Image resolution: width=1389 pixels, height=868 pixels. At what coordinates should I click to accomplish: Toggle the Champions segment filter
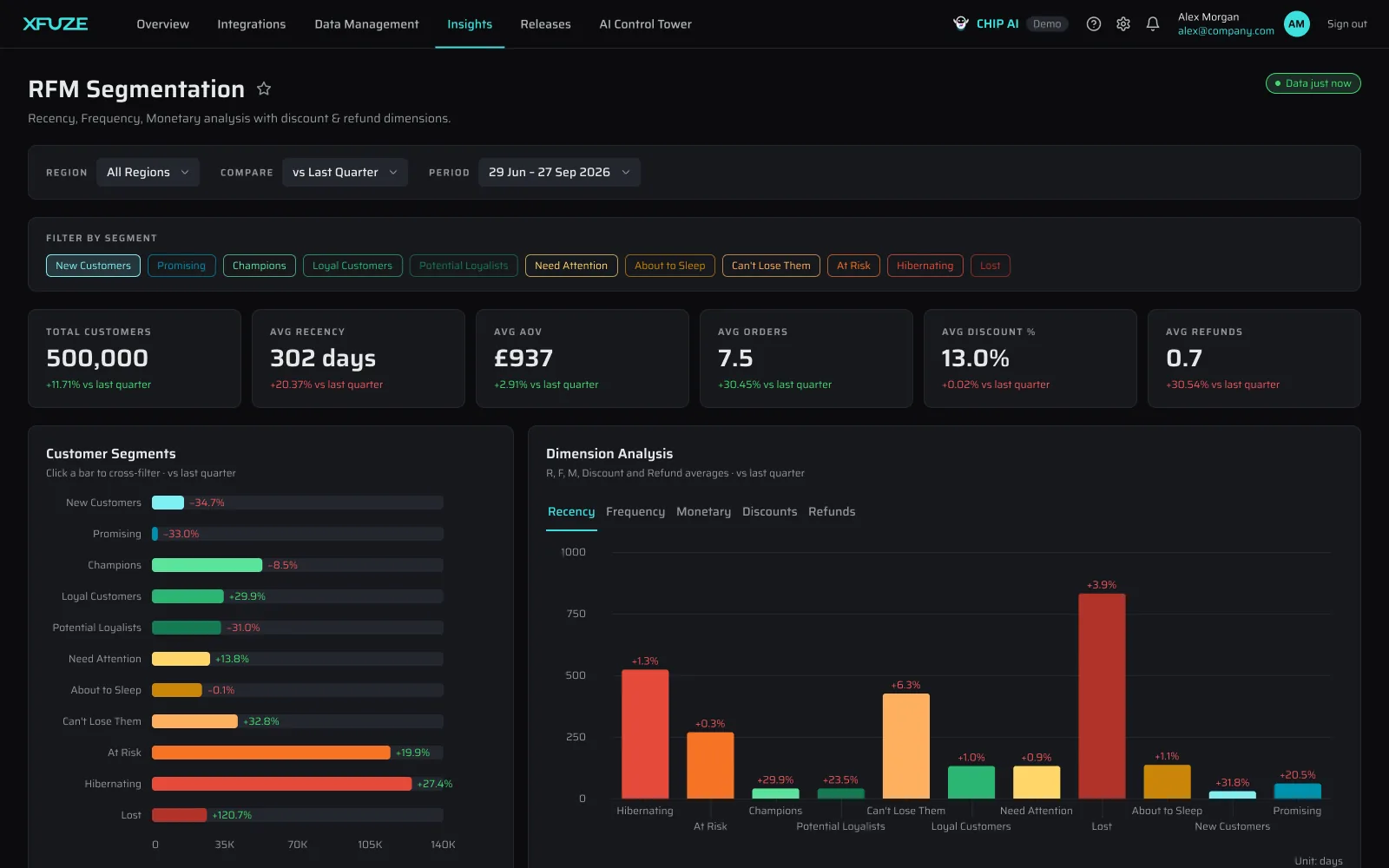point(259,266)
